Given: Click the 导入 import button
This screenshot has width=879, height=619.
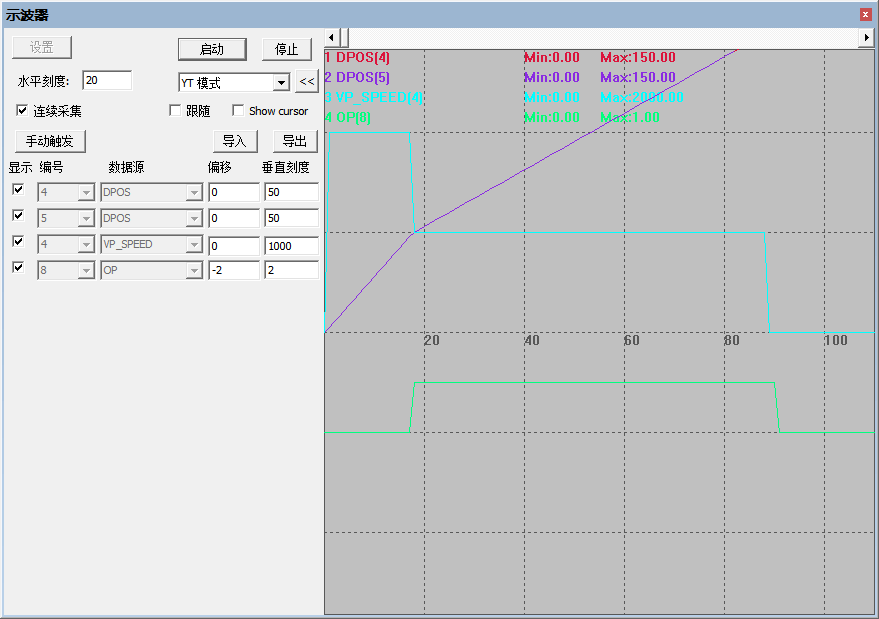Looking at the screenshot, I should [x=236, y=140].
